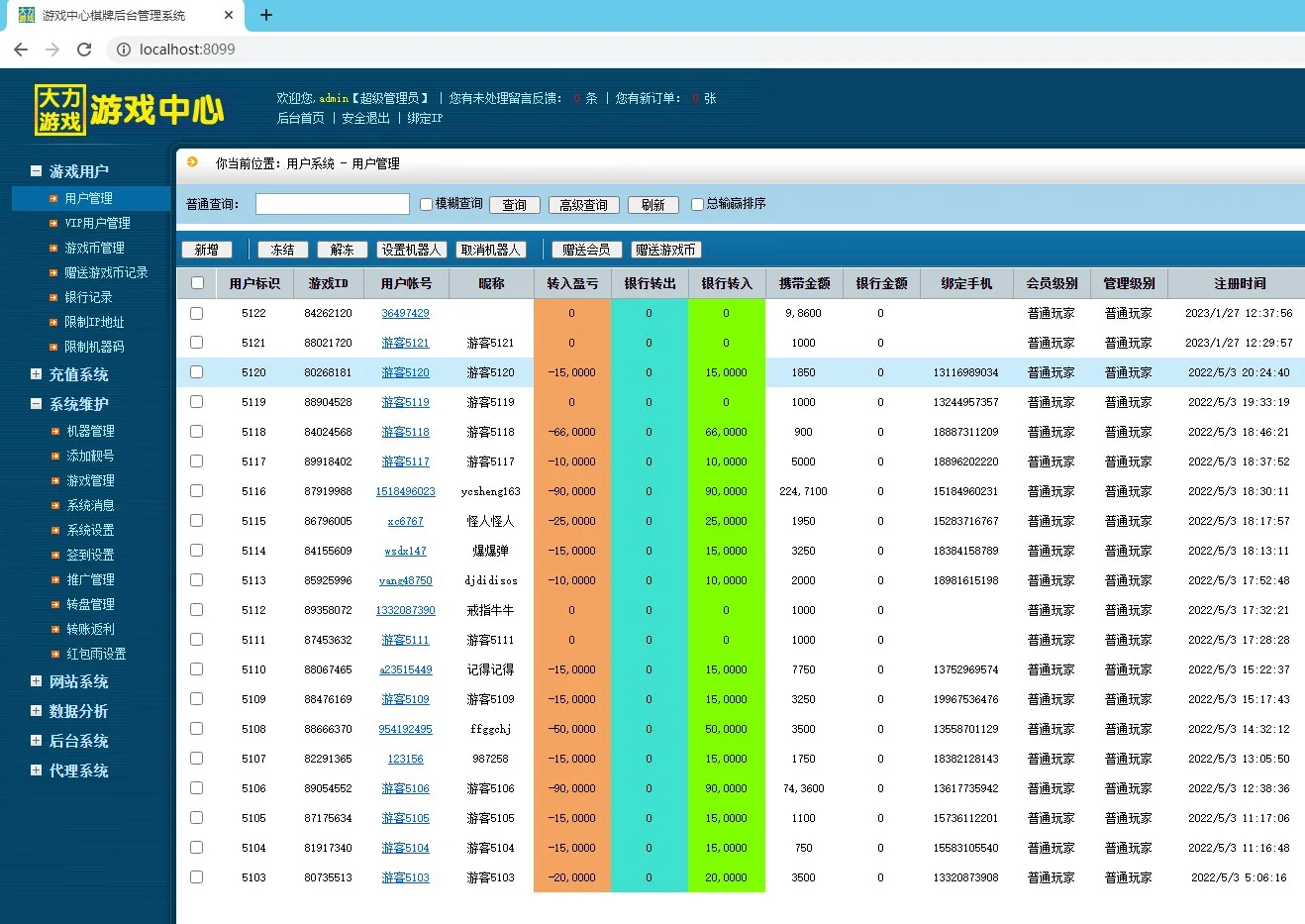Click the bullet icon next to 机器管理
Image resolution: width=1305 pixels, height=924 pixels.
point(55,432)
